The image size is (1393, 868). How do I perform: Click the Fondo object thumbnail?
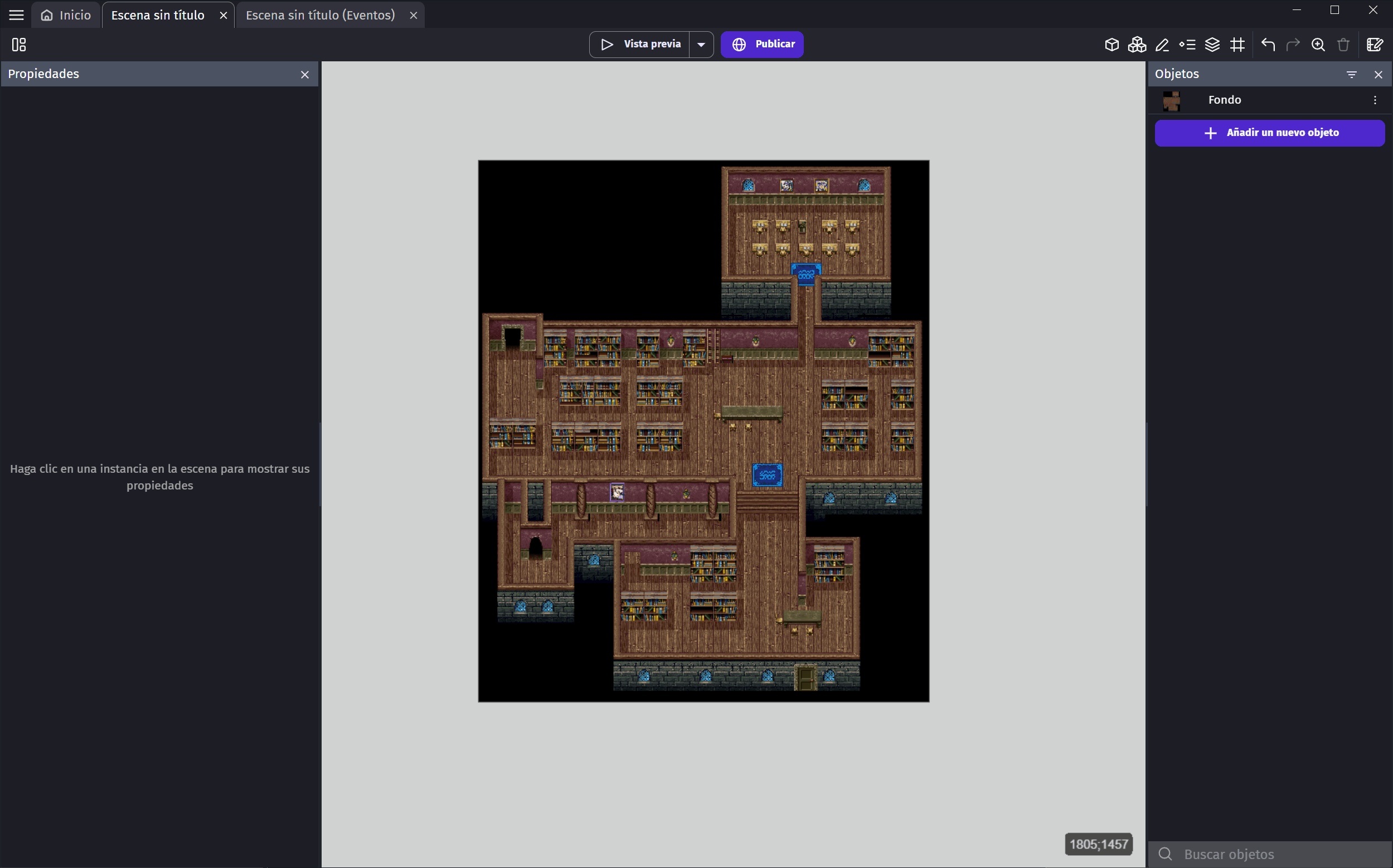[1172, 100]
